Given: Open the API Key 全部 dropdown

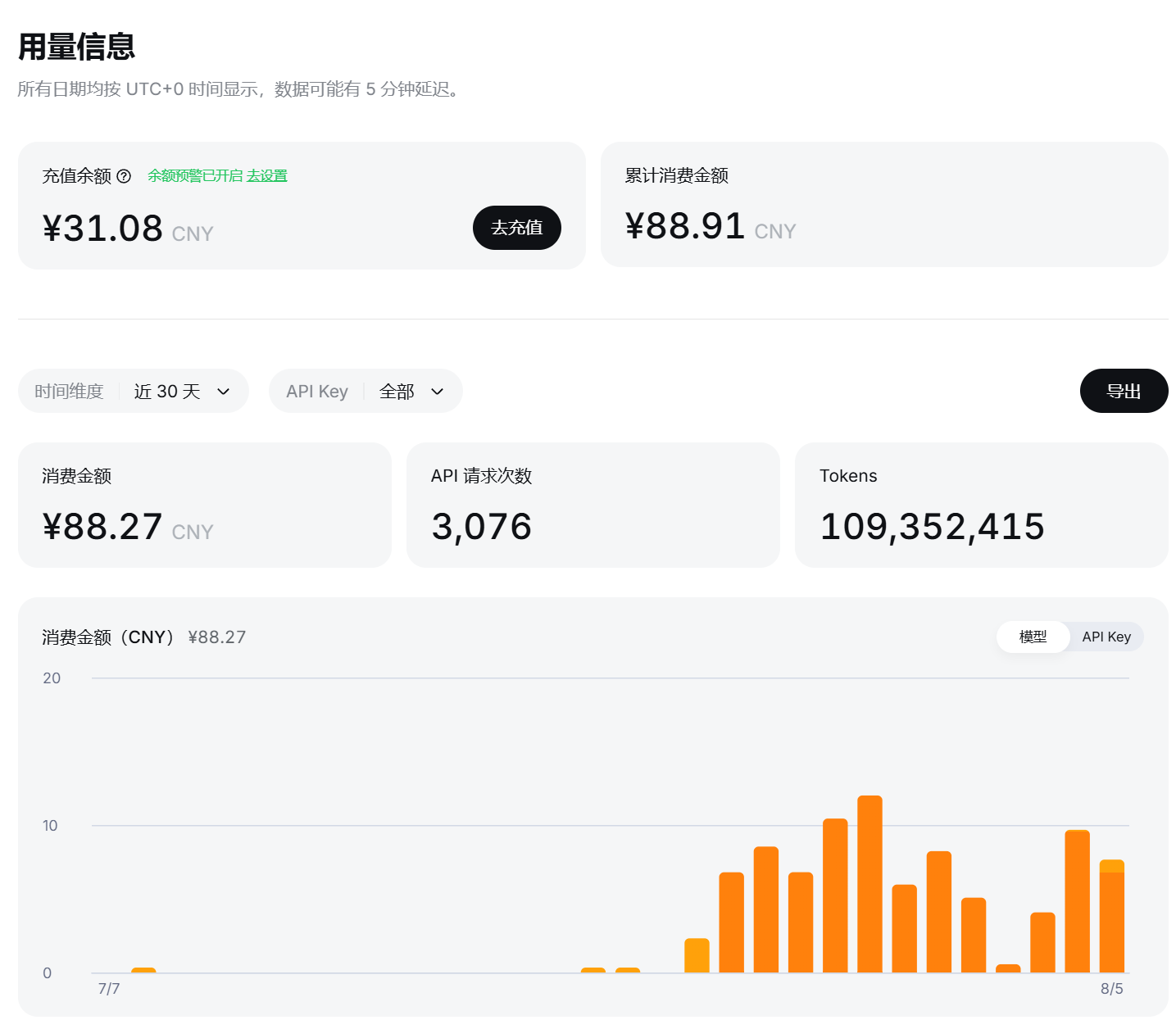Looking at the screenshot, I should pos(366,391).
